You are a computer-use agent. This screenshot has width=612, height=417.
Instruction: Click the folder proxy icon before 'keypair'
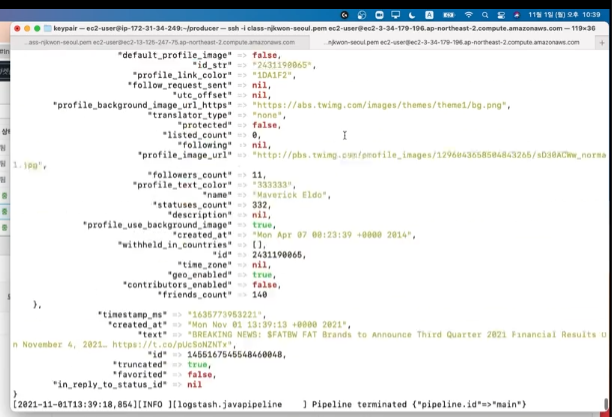point(48,28)
